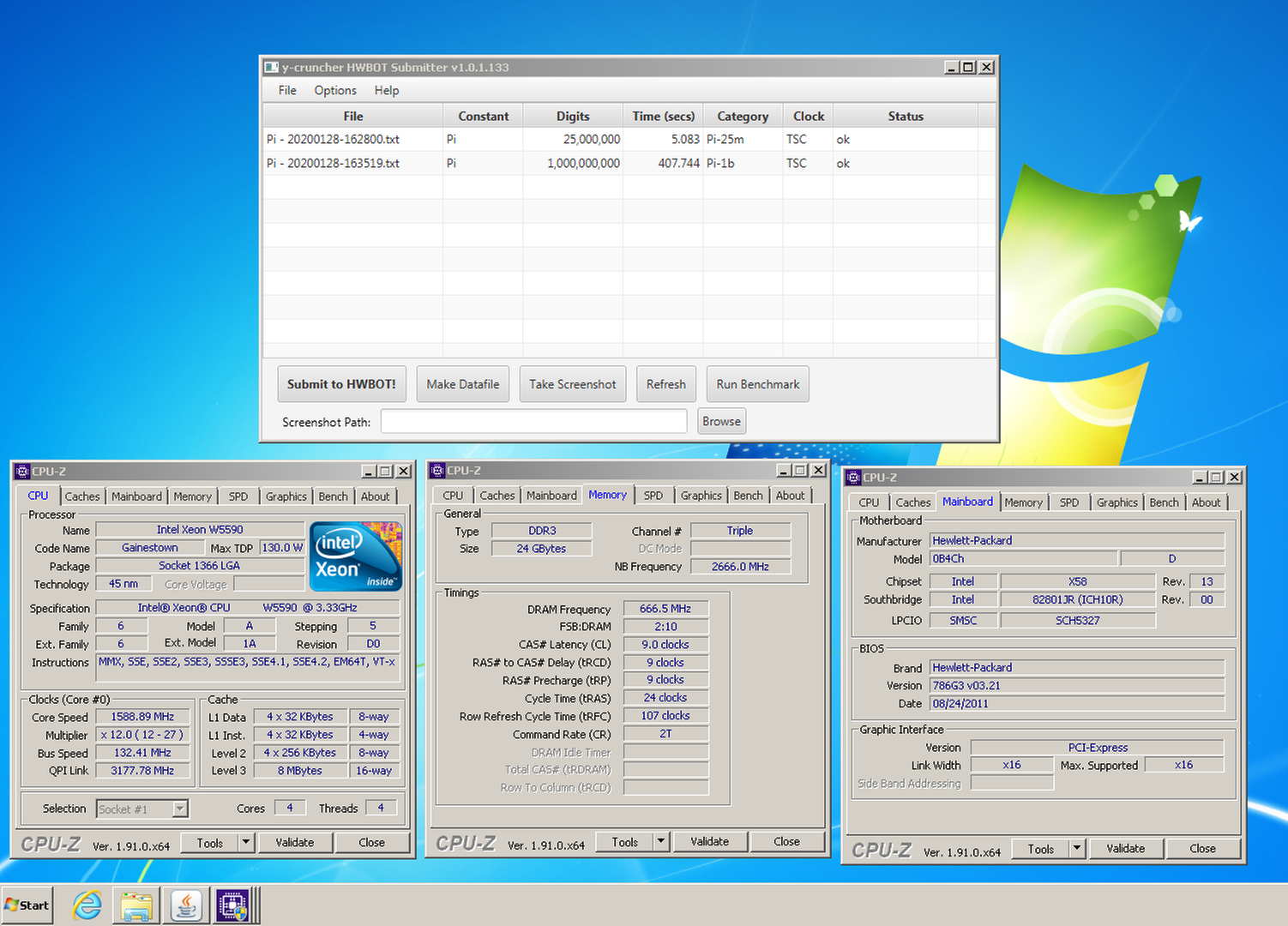The image size is (1288, 926).
Task: Click Validate in left CPU-Z window
Action: pos(295,842)
